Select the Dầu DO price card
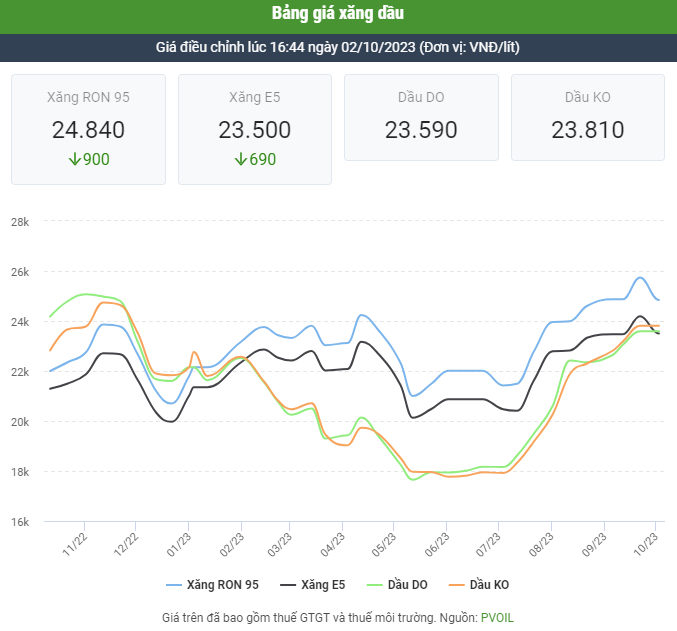 (421, 118)
